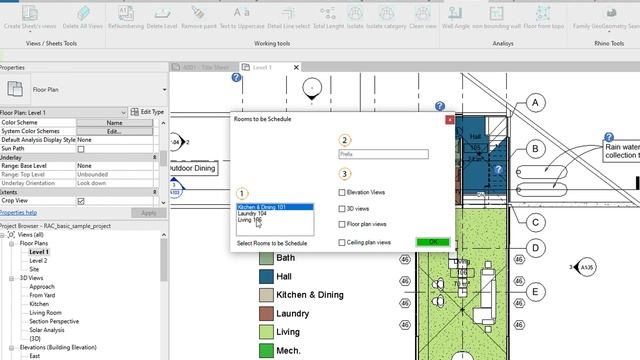Click the Project Browser vertical scrollbar
The width and height of the screenshot is (640, 360).
[x=164, y=260]
